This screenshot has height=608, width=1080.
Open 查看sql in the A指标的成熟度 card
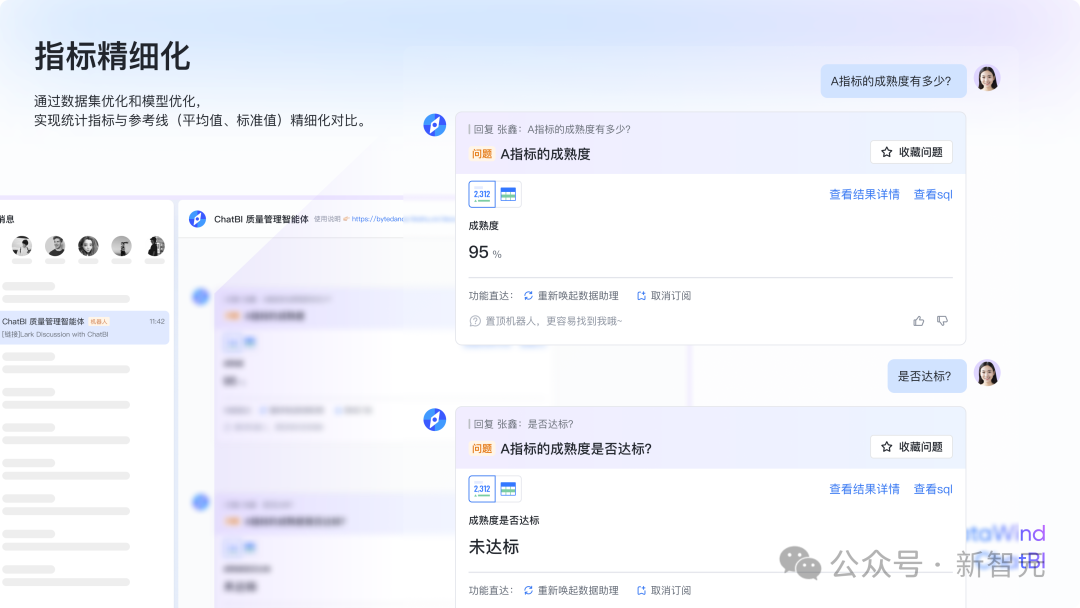point(933,194)
